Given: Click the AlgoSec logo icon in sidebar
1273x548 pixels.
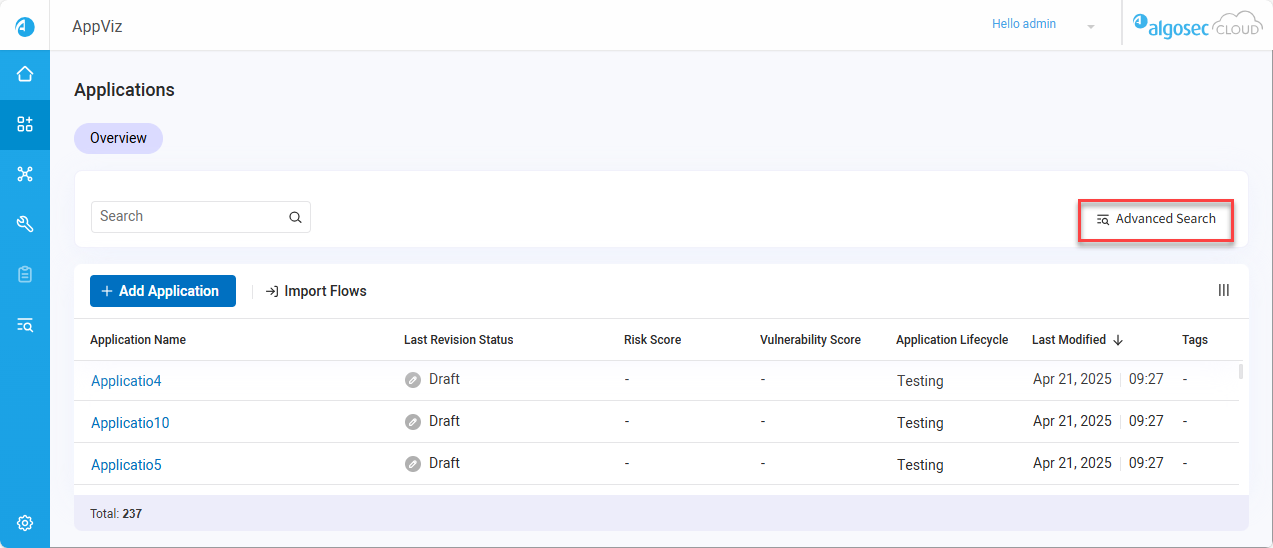Looking at the screenshot, I should (x=25, y=26).
